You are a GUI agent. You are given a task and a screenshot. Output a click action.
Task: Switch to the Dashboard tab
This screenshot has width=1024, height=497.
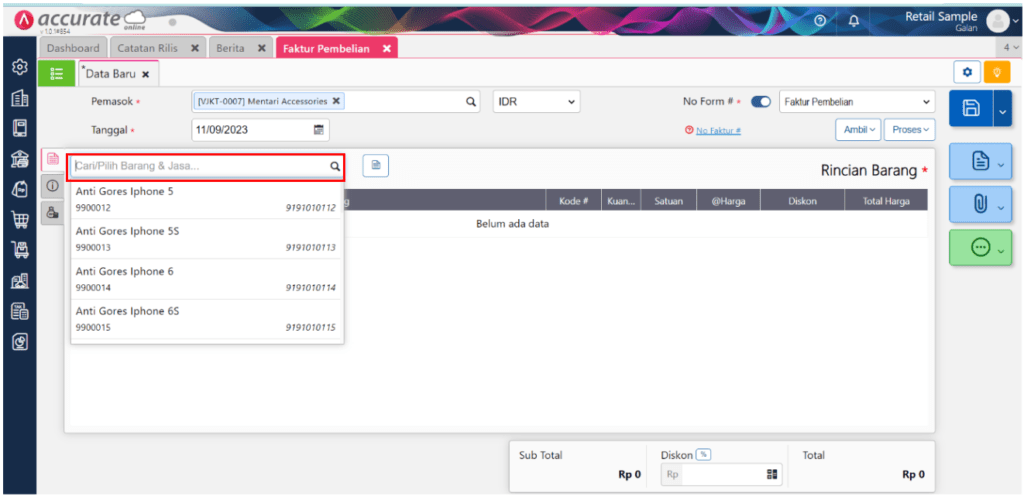(x=73, y=48)
